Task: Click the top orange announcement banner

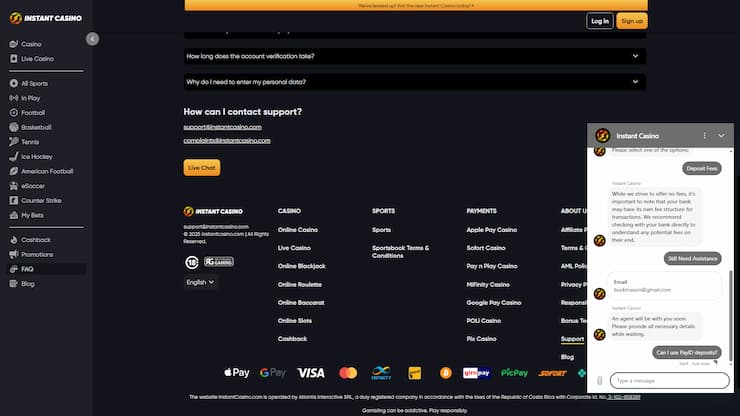Action: click(x=416, y=5)
